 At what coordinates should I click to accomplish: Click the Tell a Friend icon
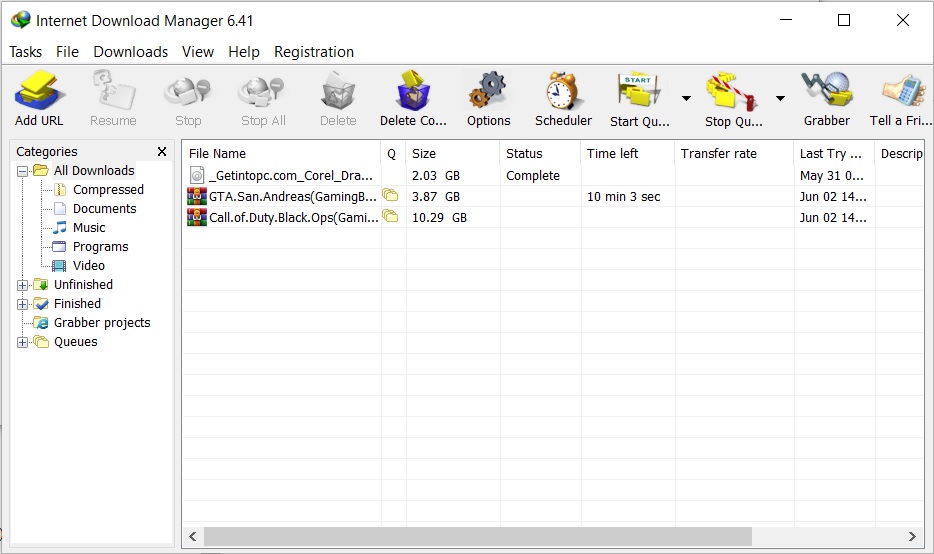point(904,91)
